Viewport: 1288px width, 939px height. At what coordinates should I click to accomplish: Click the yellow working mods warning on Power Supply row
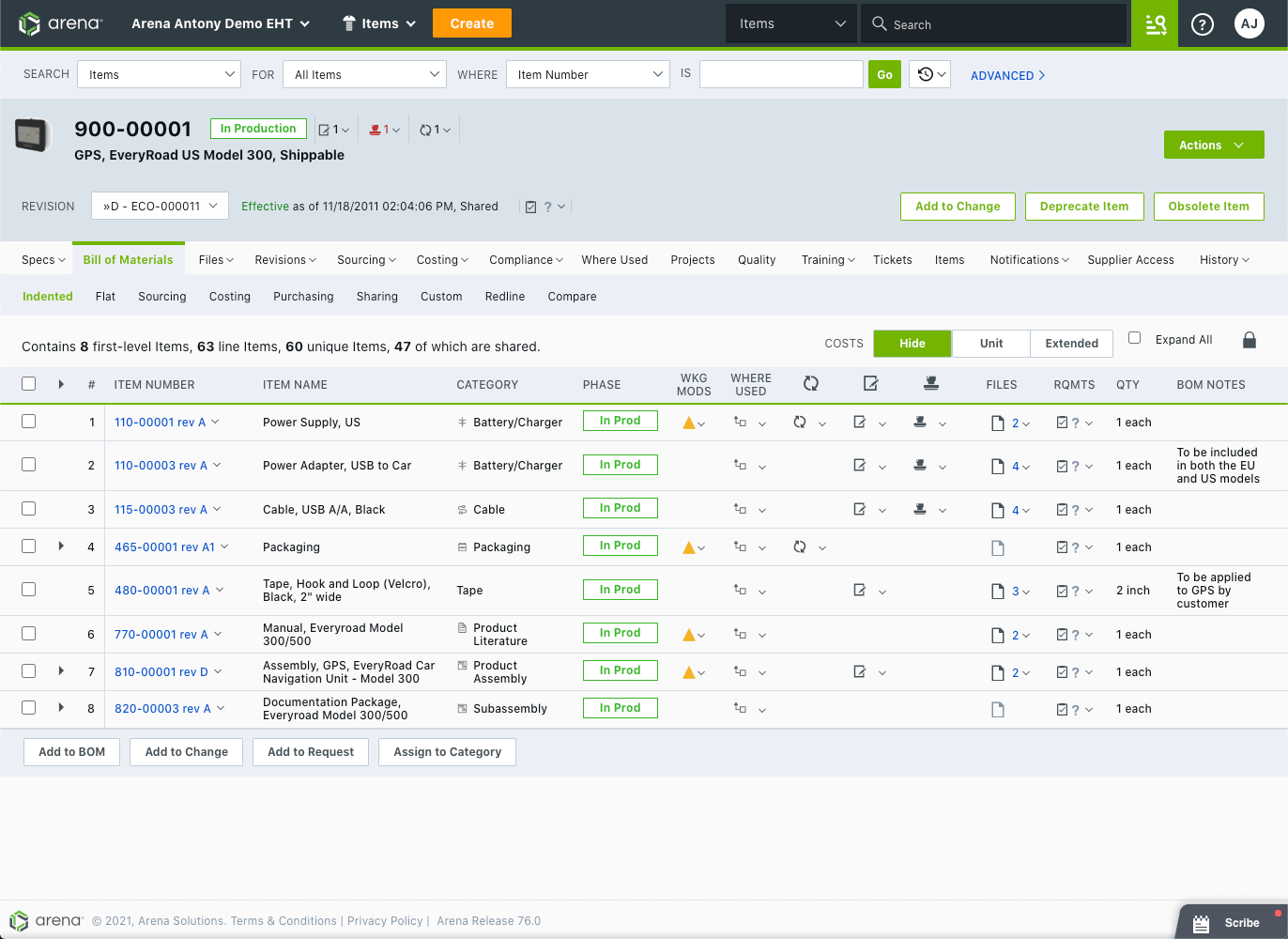pyautogui.click(x=688, y=423)
